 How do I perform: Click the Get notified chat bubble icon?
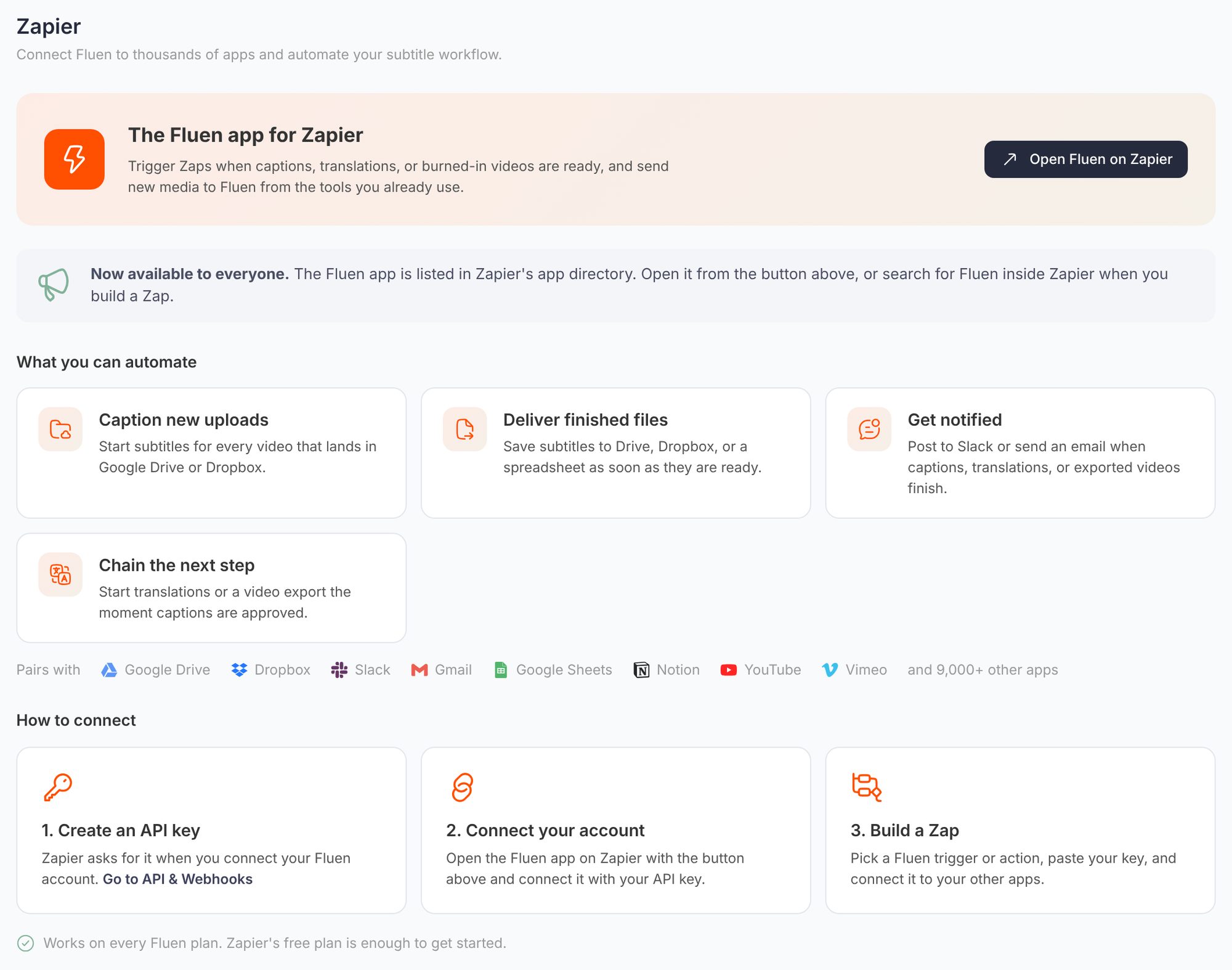click(x=869, y=429)
